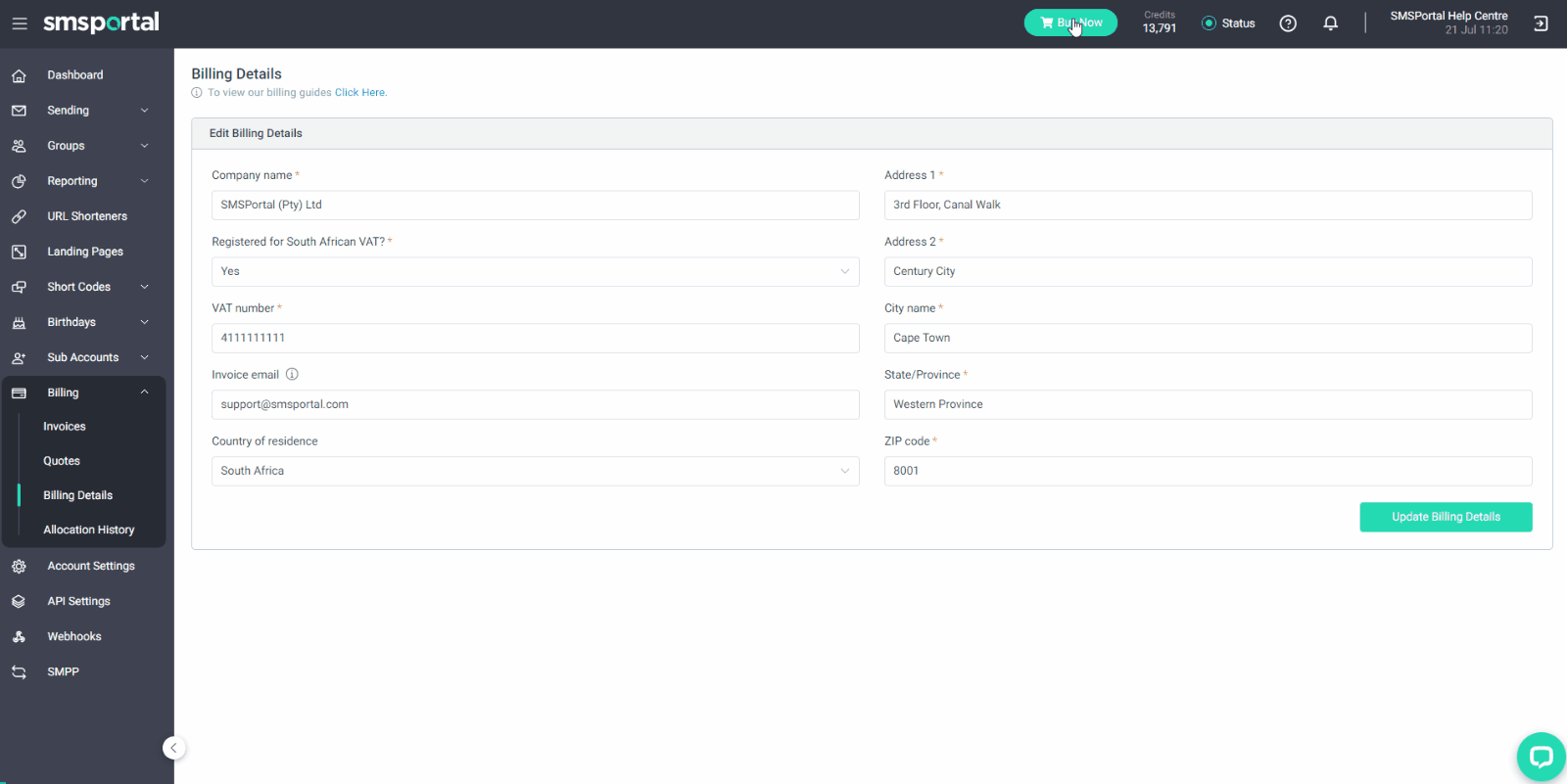
Task: Click the smsportal logo
Action: coord(101,23)
